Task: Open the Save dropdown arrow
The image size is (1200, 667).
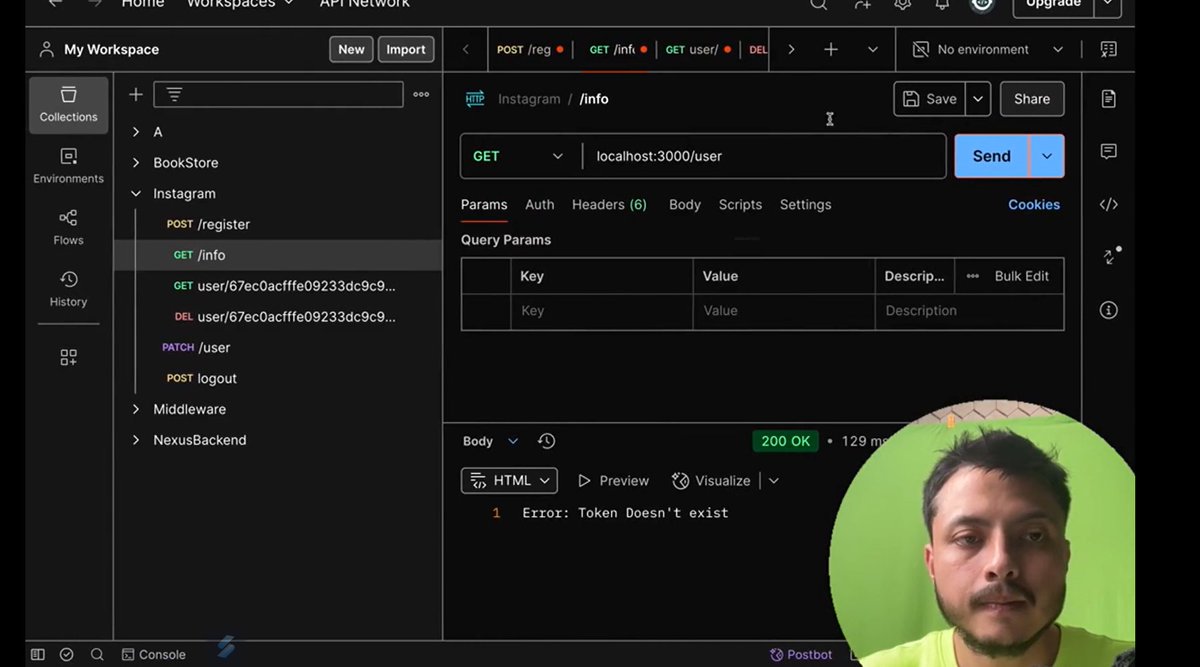Action: [x=978, y=99]
